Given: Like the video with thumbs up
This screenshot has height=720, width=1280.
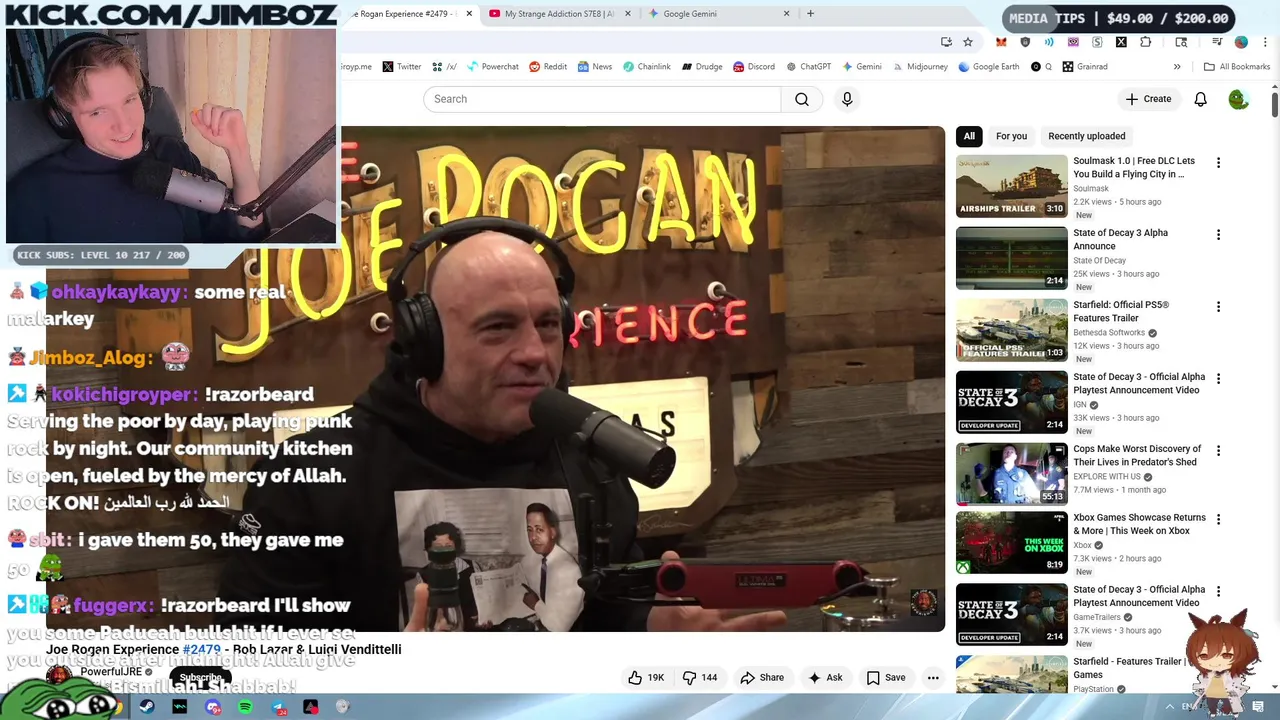Looking at the screenshot, I should pyautogui.click(x=646, y=677).
